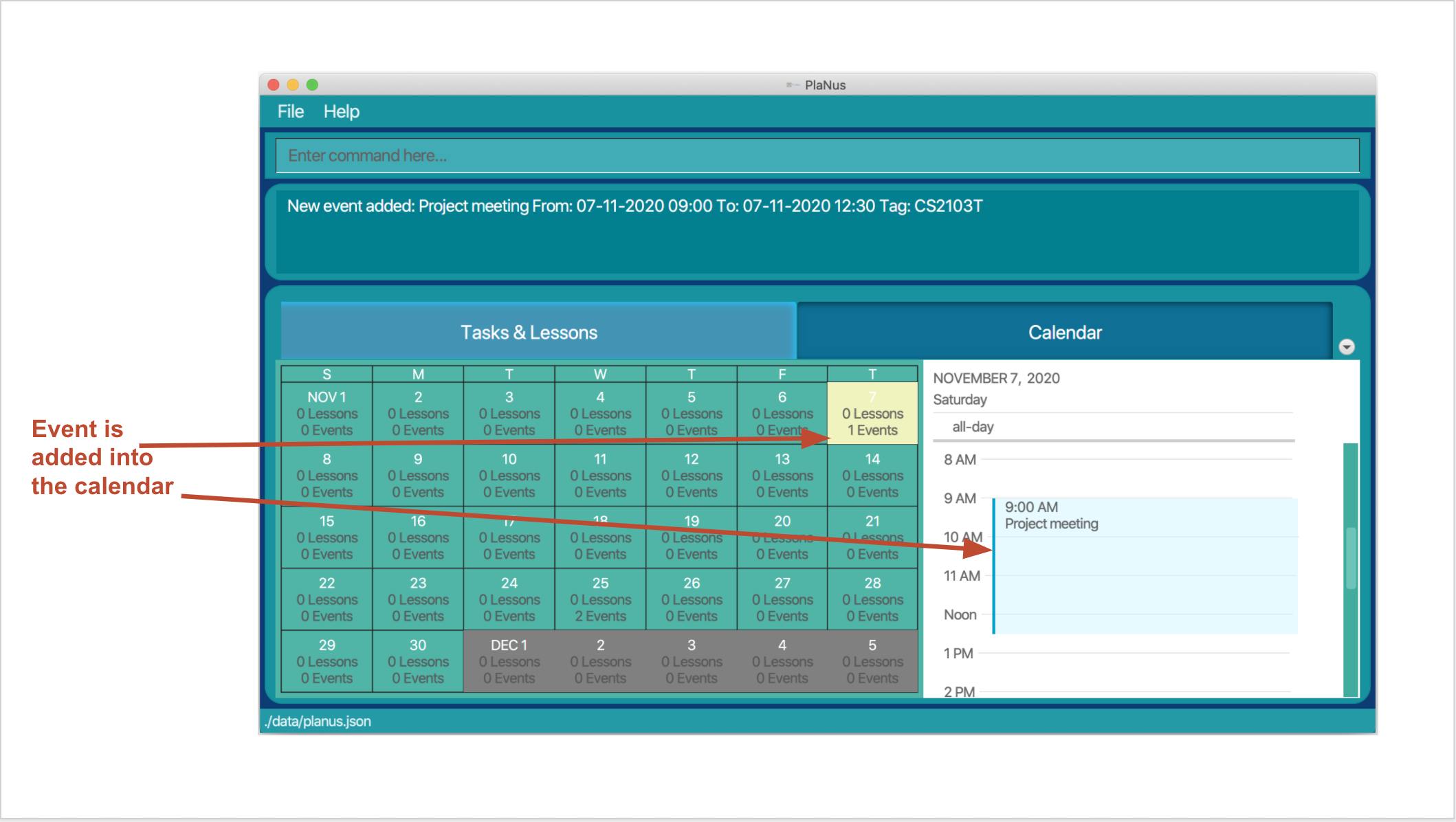Select November 28 in the calendar

click(872, 599)
